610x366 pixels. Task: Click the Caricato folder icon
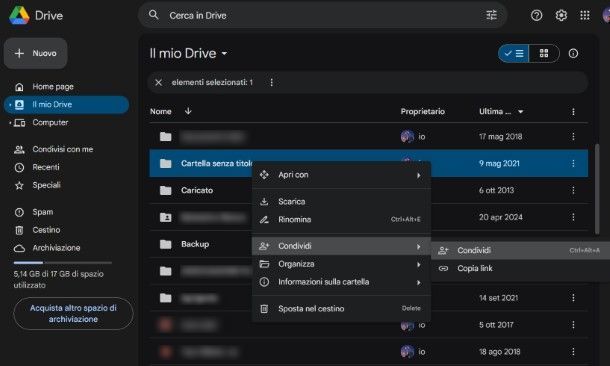click(166, 190)
